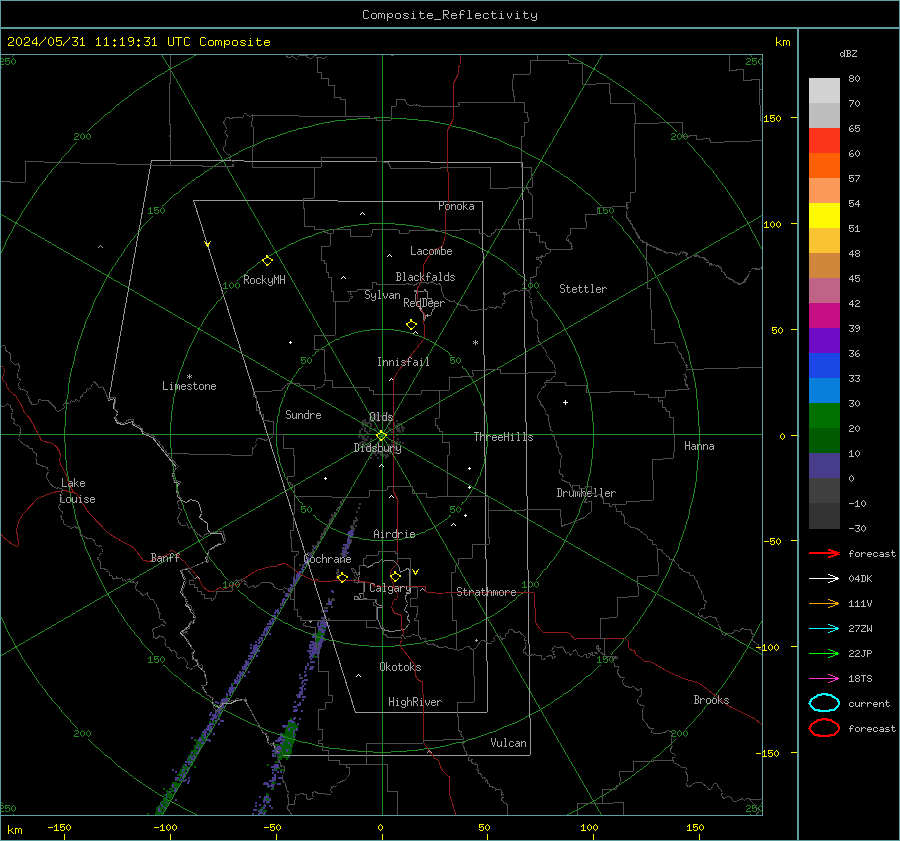Click the Sundre town label
Image resolution: width=900 pixels, height=841 pixels.
point(303,414)
